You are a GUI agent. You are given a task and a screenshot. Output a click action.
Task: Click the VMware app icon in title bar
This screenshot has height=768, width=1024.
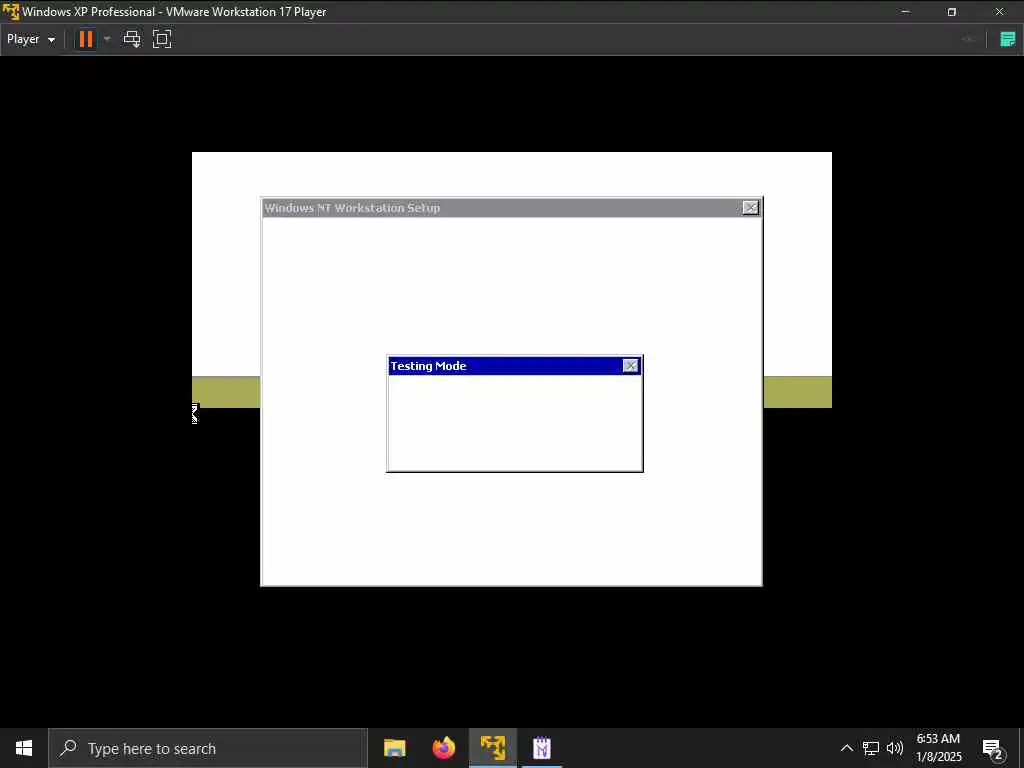[x=11, y=12]
